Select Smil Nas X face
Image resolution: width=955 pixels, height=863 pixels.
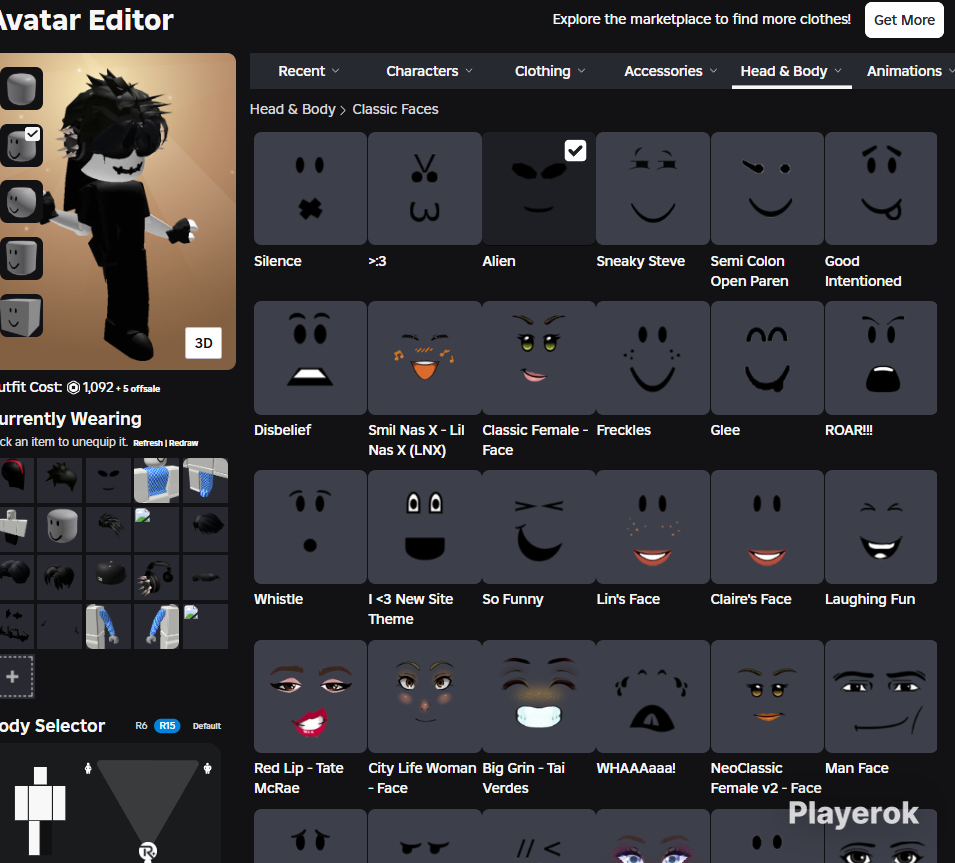pyautogui.click(x=425, y=358)
